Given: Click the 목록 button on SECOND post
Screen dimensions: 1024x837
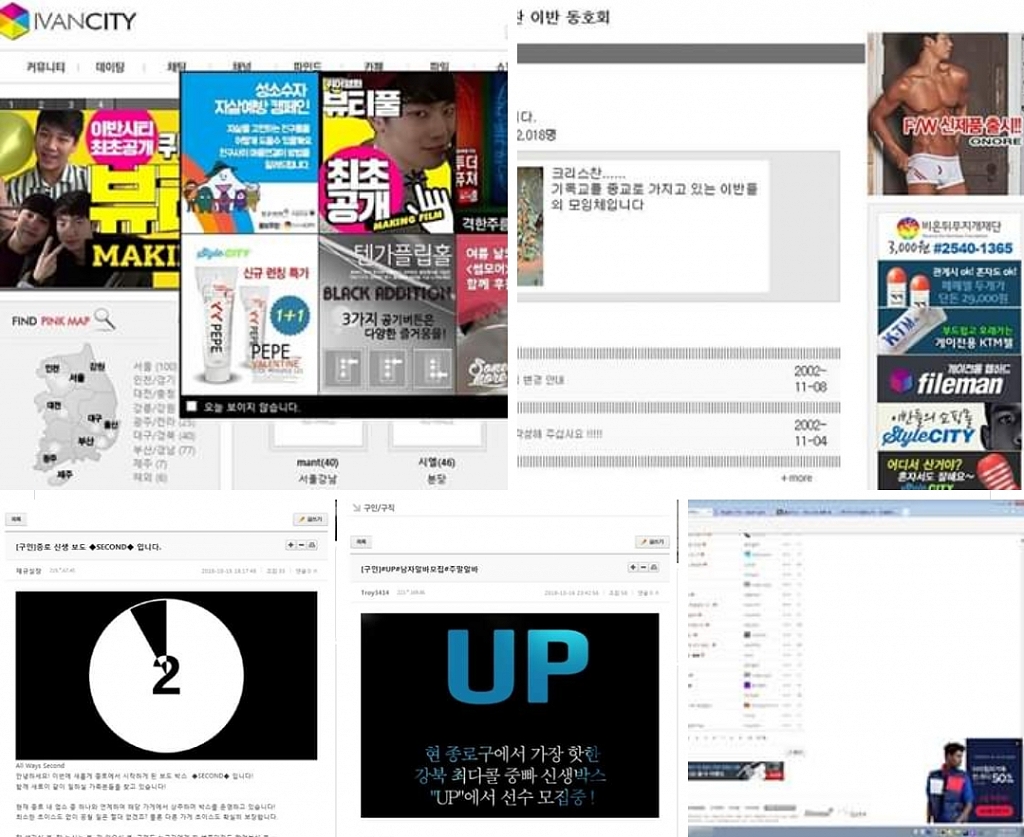Looking at the screenshot, I should tap(16, 520).
